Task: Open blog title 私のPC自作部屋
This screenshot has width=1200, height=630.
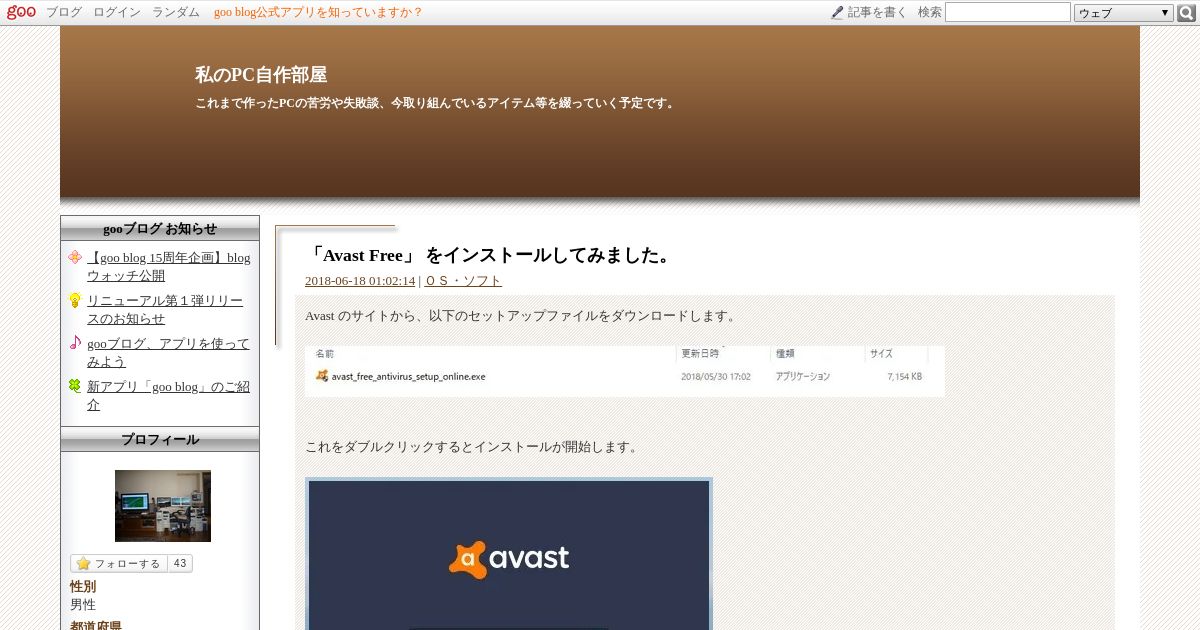Action: (261, 75)
